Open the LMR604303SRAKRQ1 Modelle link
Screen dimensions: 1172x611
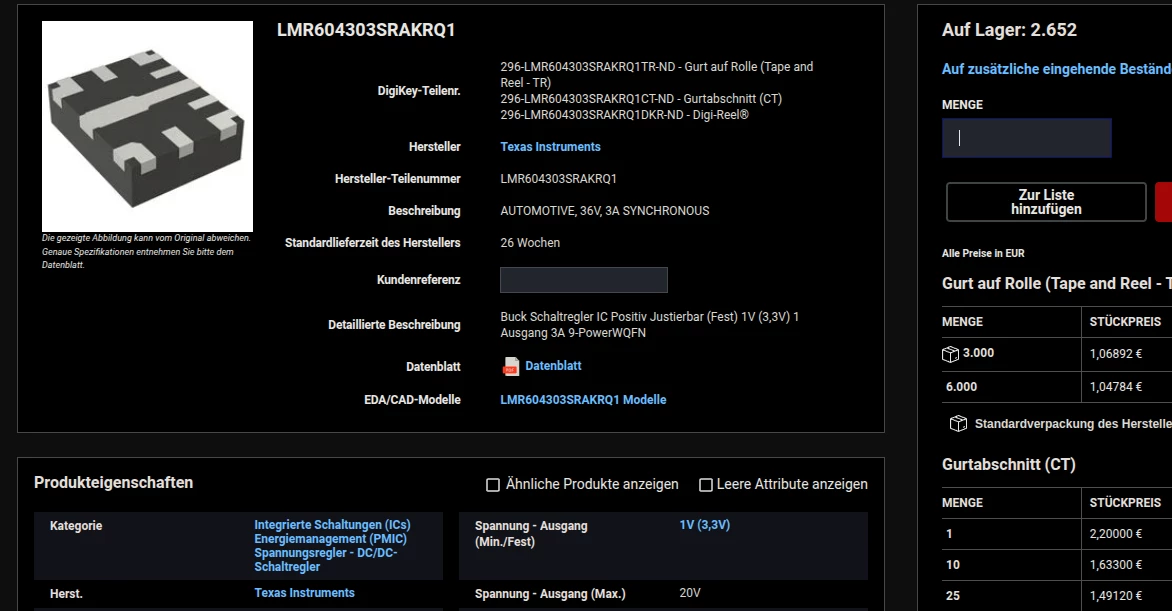[x=583, y=399]
